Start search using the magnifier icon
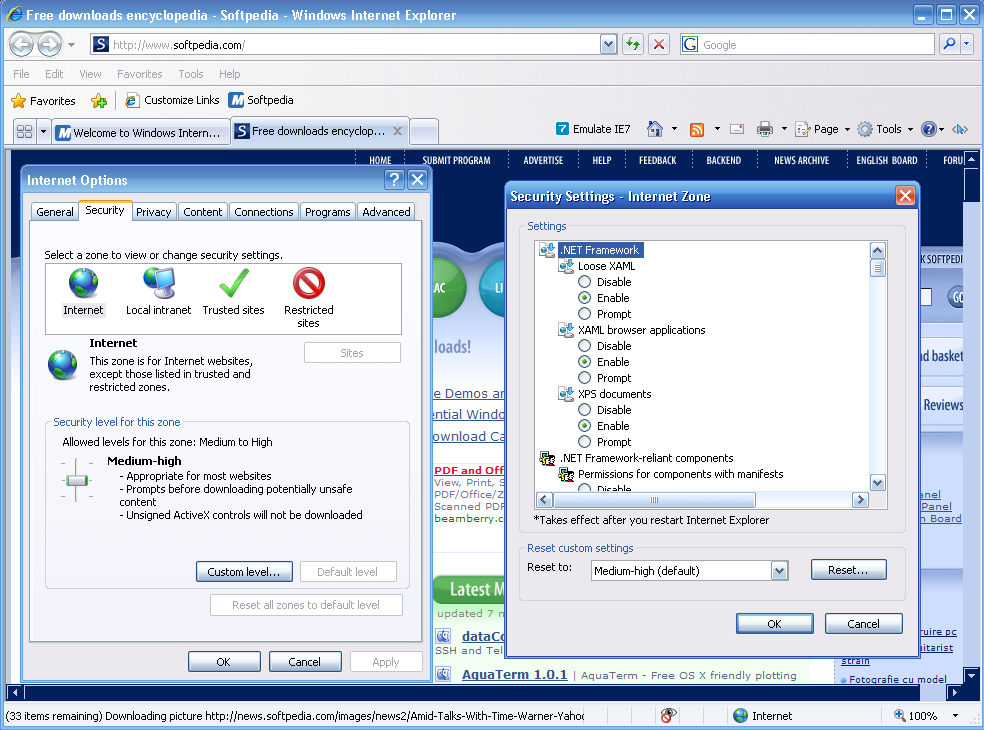This screenshot has width=984, height=730. pos(949,44)
